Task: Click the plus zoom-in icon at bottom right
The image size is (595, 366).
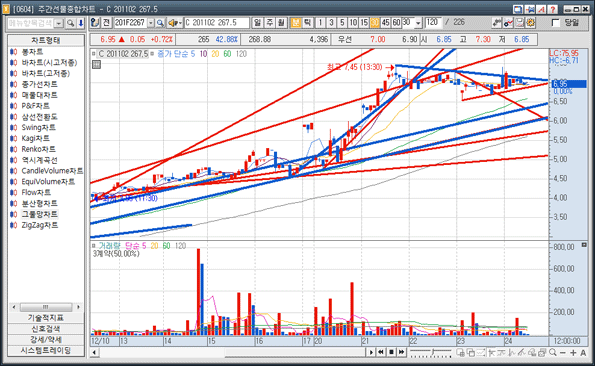Action: point(573,352)
